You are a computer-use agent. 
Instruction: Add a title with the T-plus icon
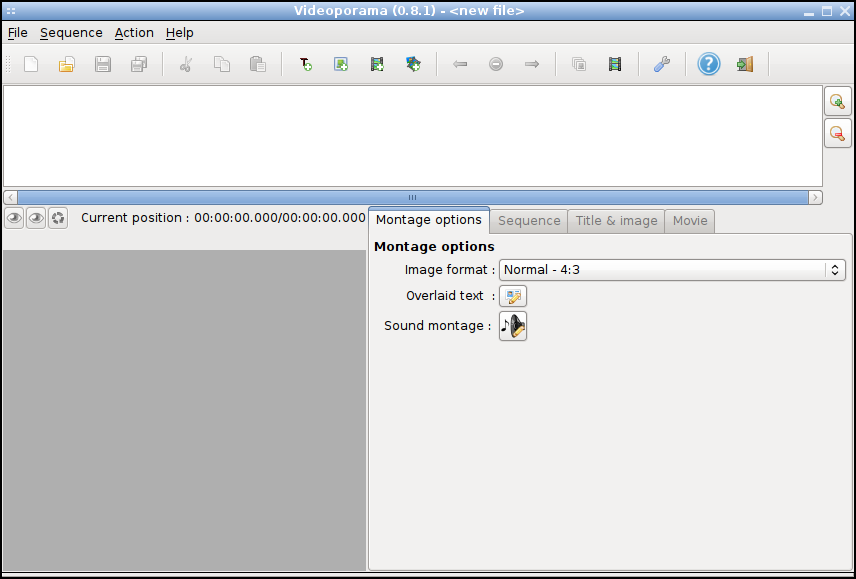point(305,64)
